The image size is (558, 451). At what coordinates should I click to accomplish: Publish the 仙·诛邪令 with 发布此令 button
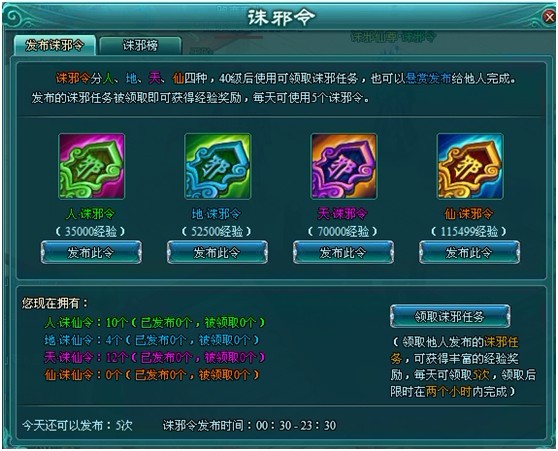coord(469,252)
